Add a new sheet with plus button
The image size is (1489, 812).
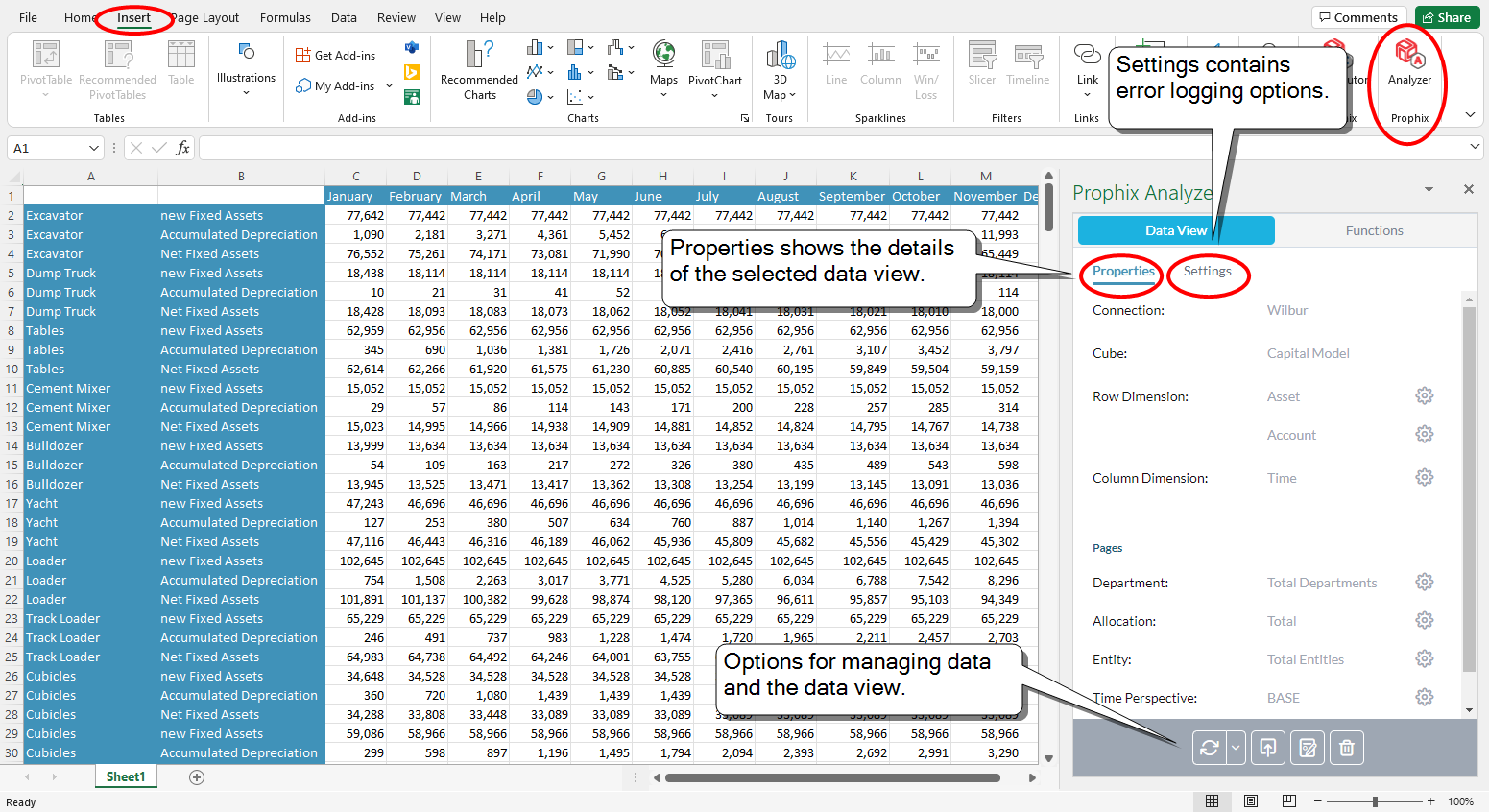coord(197,777)
